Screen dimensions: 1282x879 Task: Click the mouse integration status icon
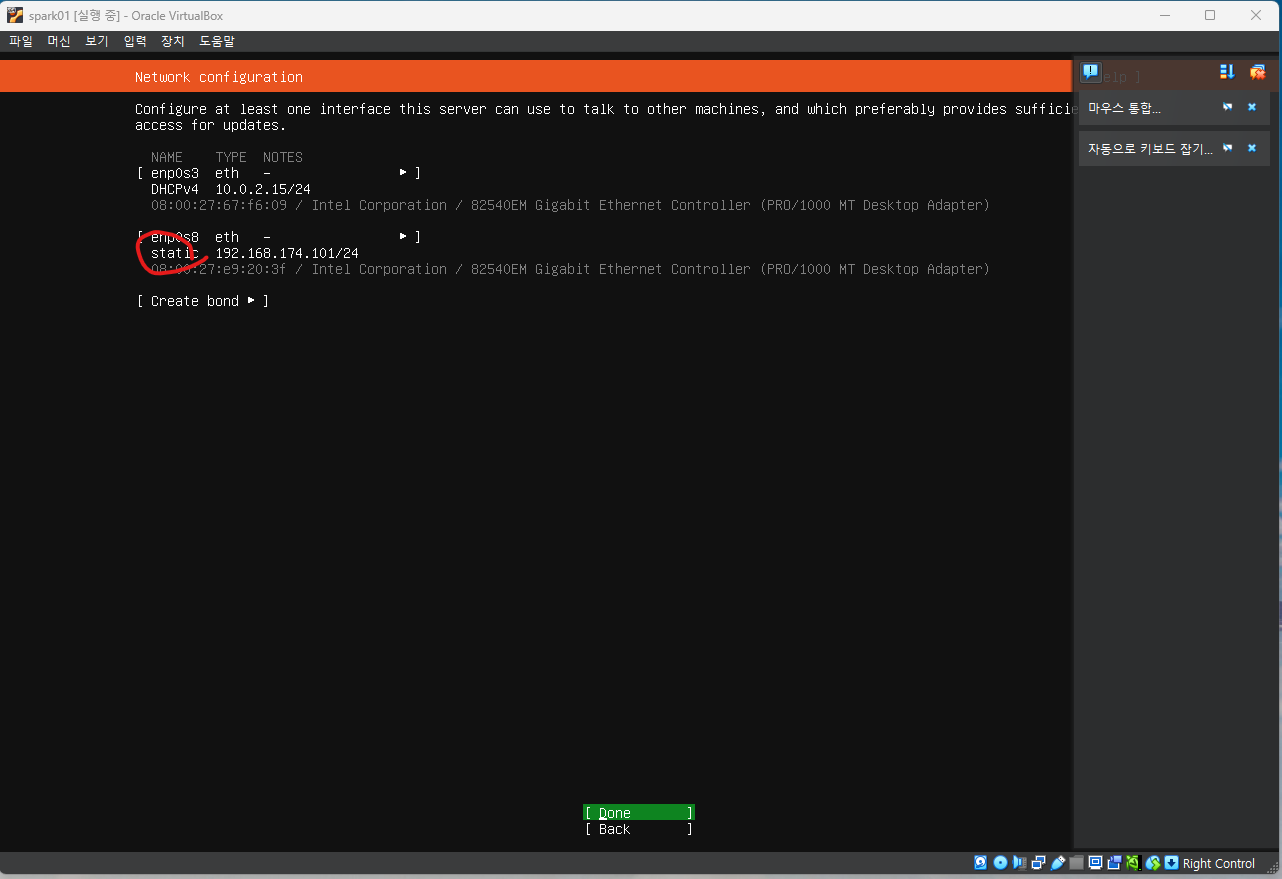pos(1153,863)
